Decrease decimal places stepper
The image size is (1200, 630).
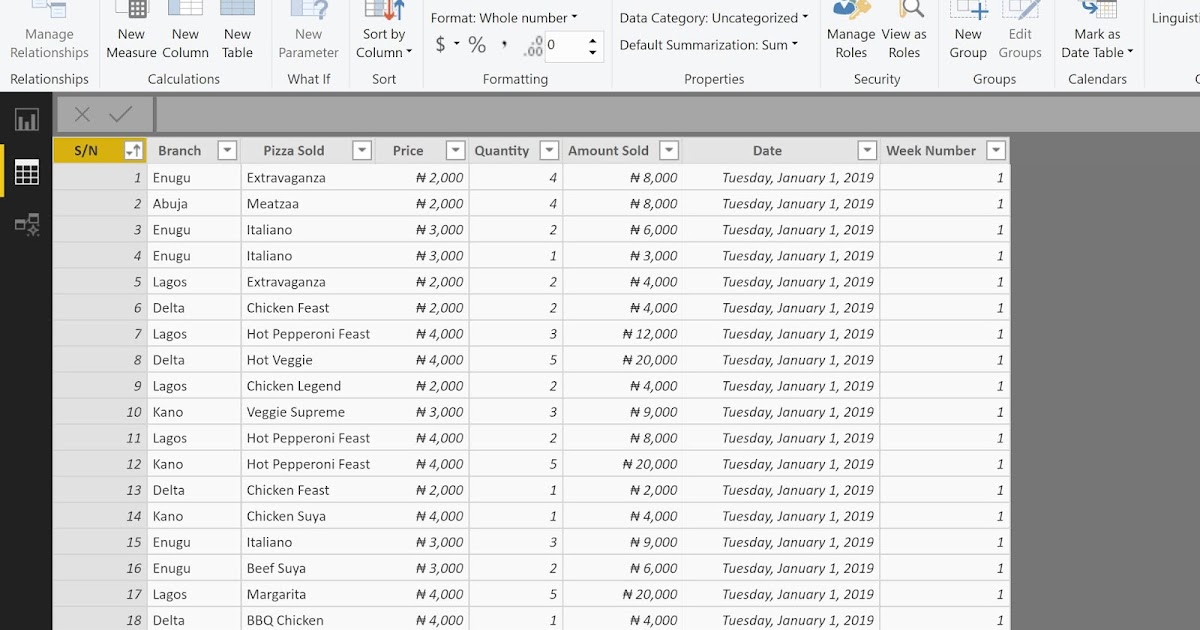click(593, 52)
